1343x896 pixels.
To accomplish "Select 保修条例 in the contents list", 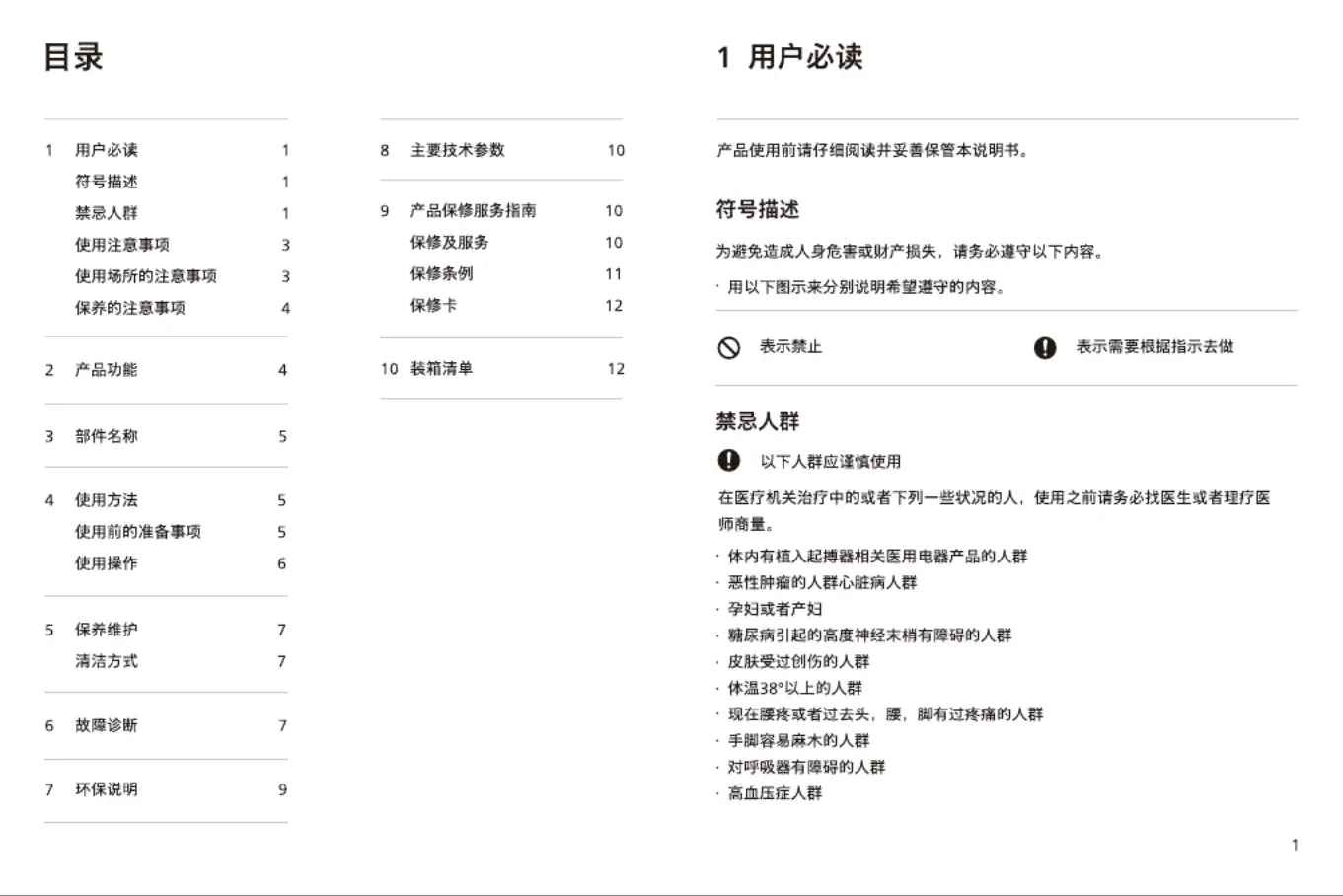I will 442,274.
